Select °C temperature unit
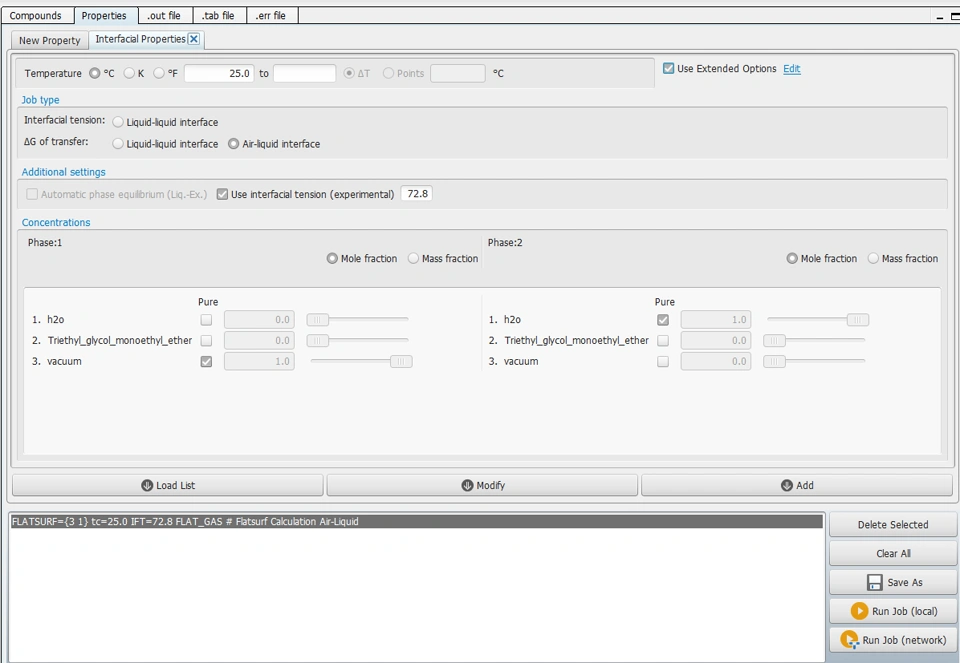Viewport: 960px width, 663px height. pyautogui.click(x=95, y=73)
